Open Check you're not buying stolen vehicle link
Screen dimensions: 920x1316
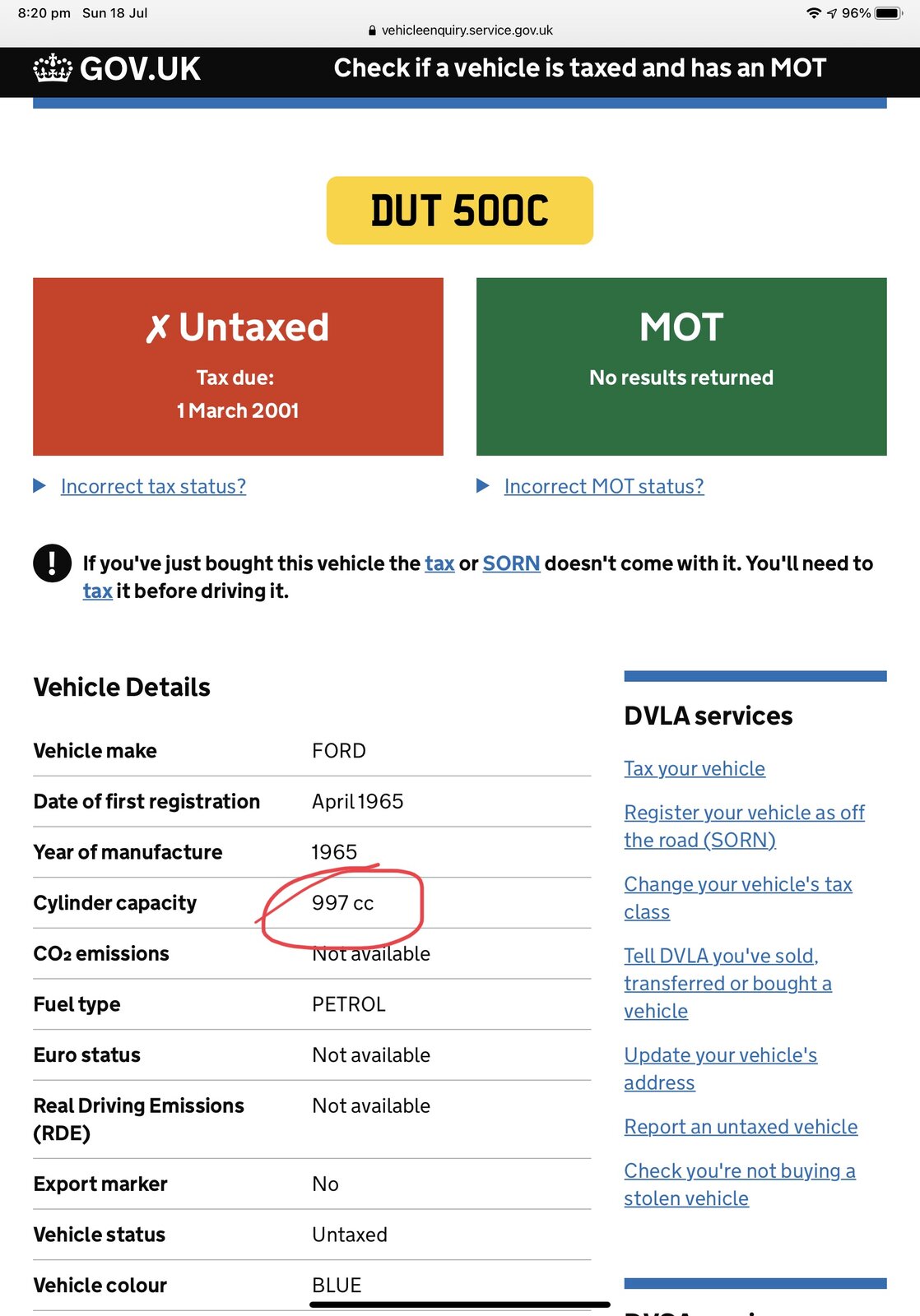739,1184
